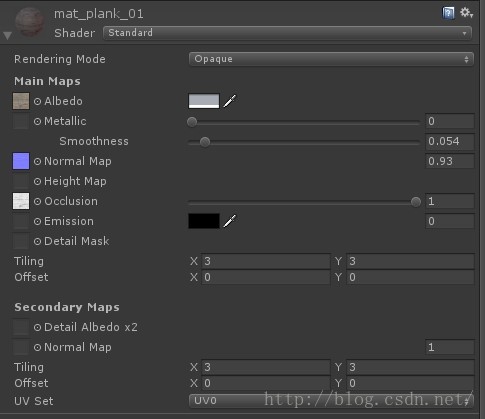Click the empty secondary Normal Map texture slot

21,347
